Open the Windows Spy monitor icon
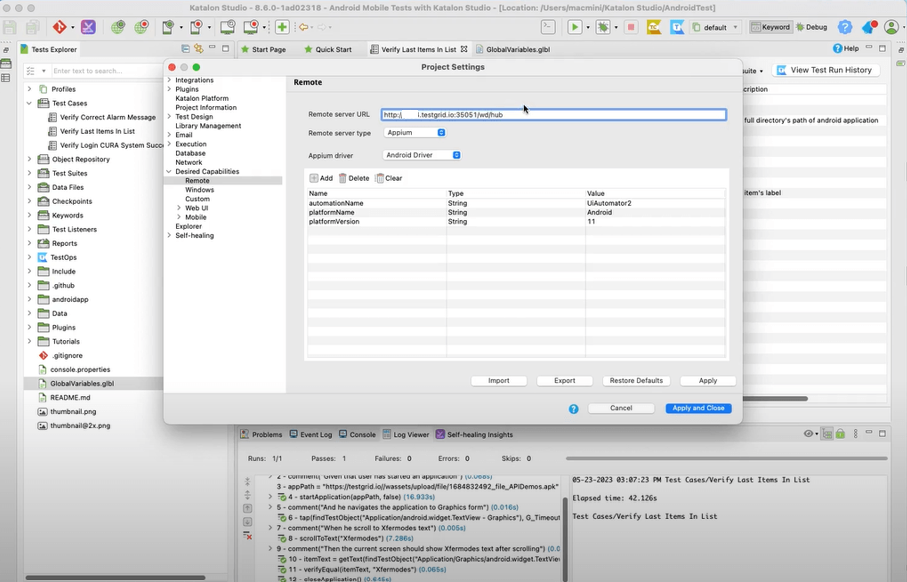The height and width of the screenshot is (582, 907). coord(228,27)
